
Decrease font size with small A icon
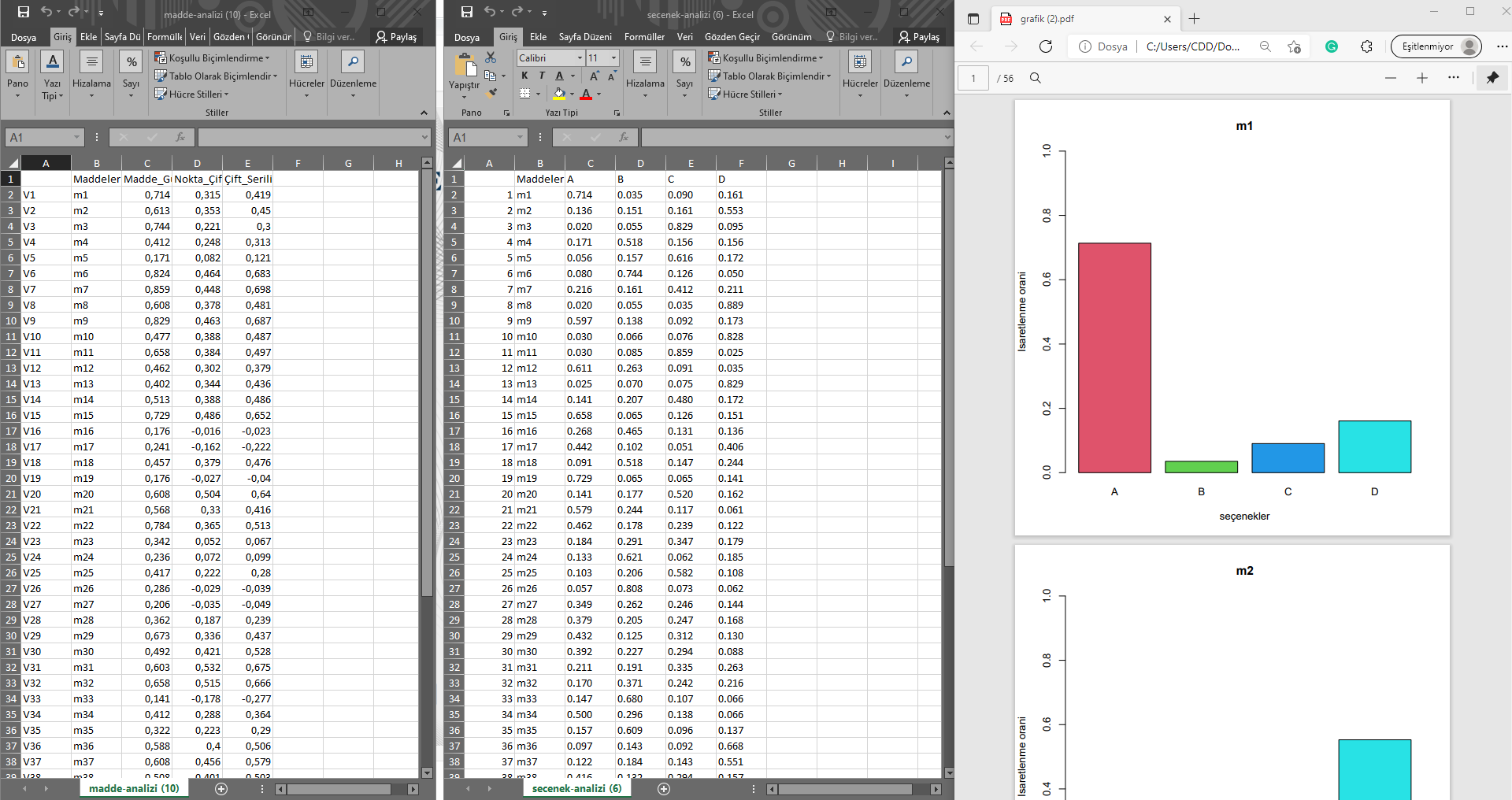(x=612, y=76)
